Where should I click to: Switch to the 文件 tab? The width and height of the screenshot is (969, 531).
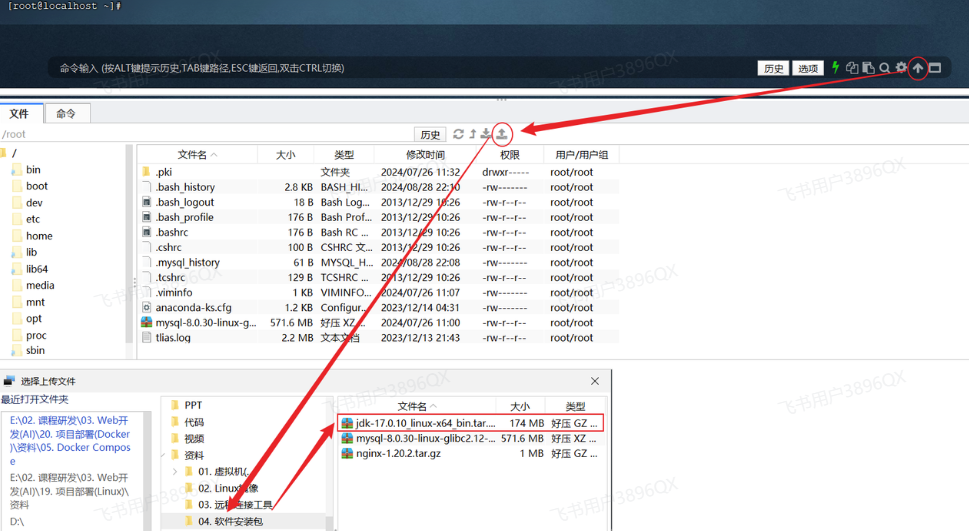[20, 114]
